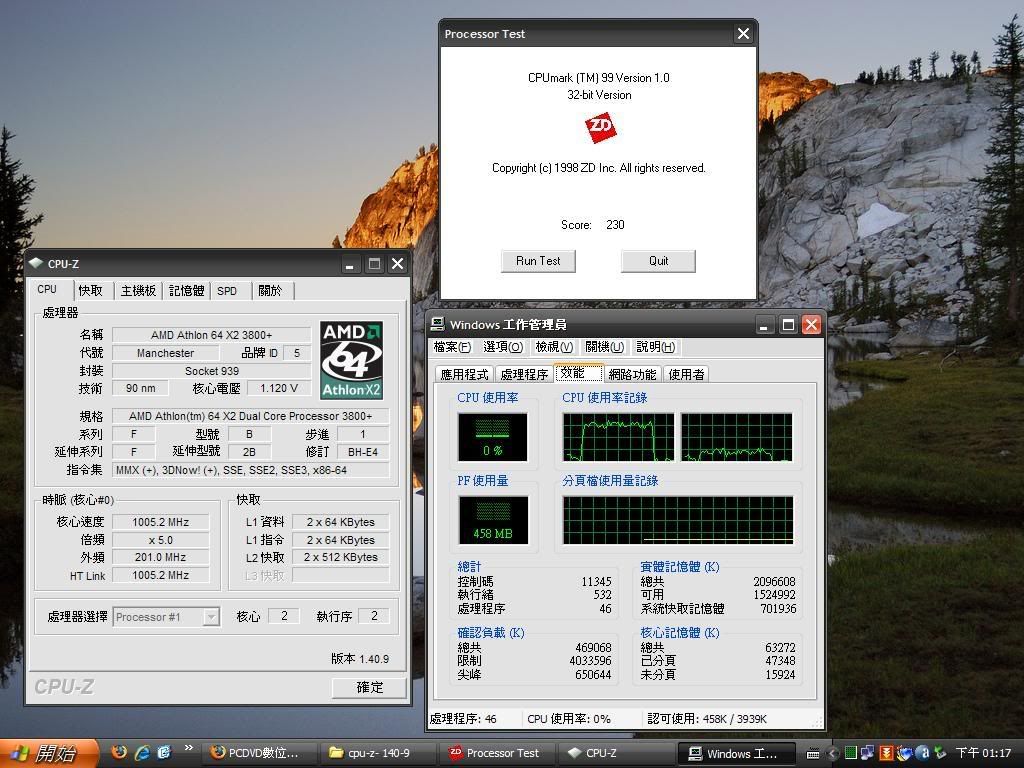Open Firefox from the quick launch bar
Viewport: 1024px width, 768px height.
tap(119, 752)
